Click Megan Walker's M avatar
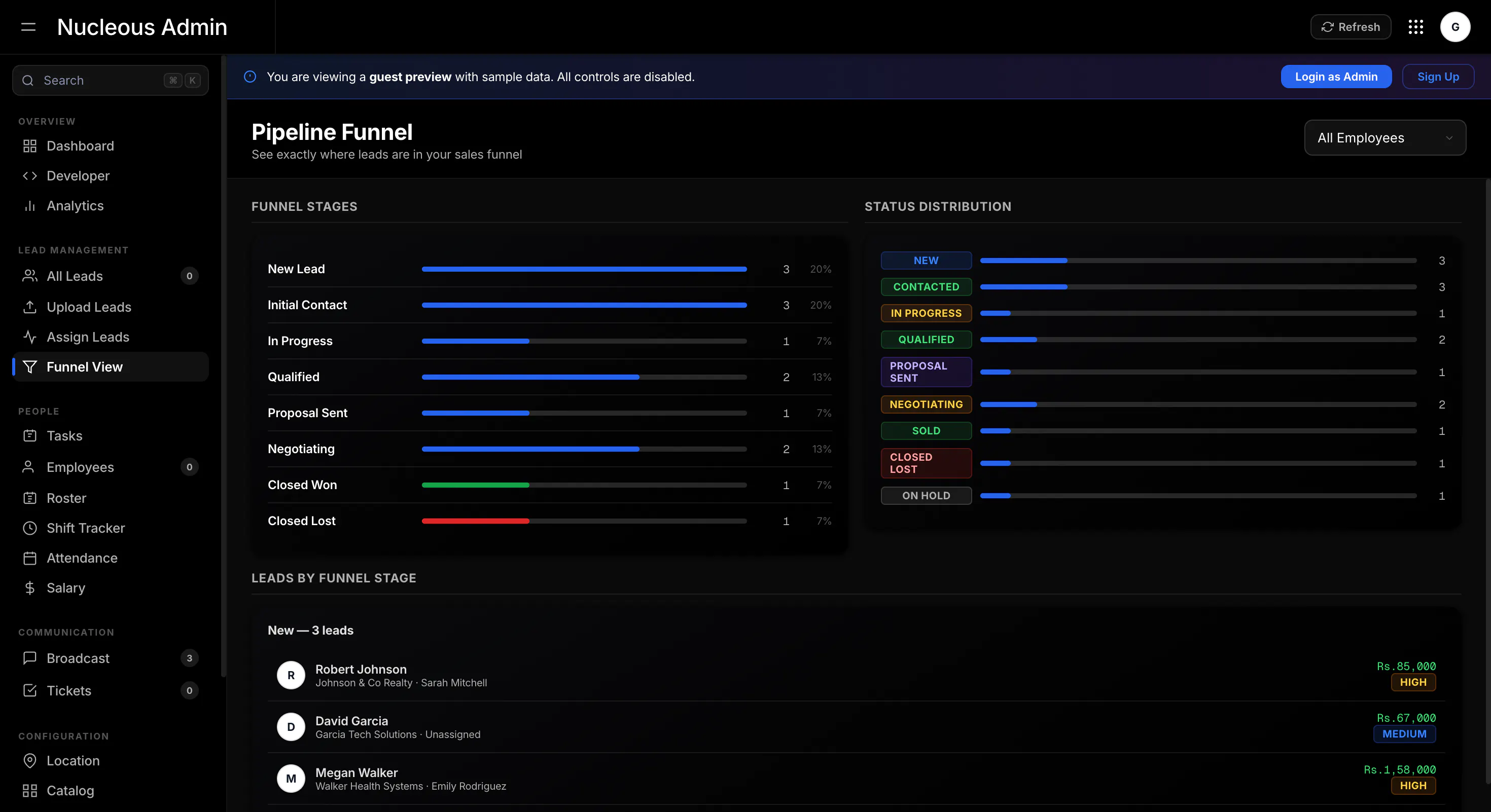 (291, 779)
